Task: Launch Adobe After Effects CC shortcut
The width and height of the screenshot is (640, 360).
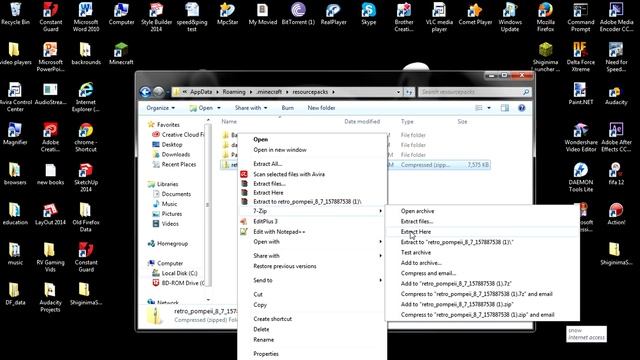Action: pyautogui.click(x=616, y=138)
